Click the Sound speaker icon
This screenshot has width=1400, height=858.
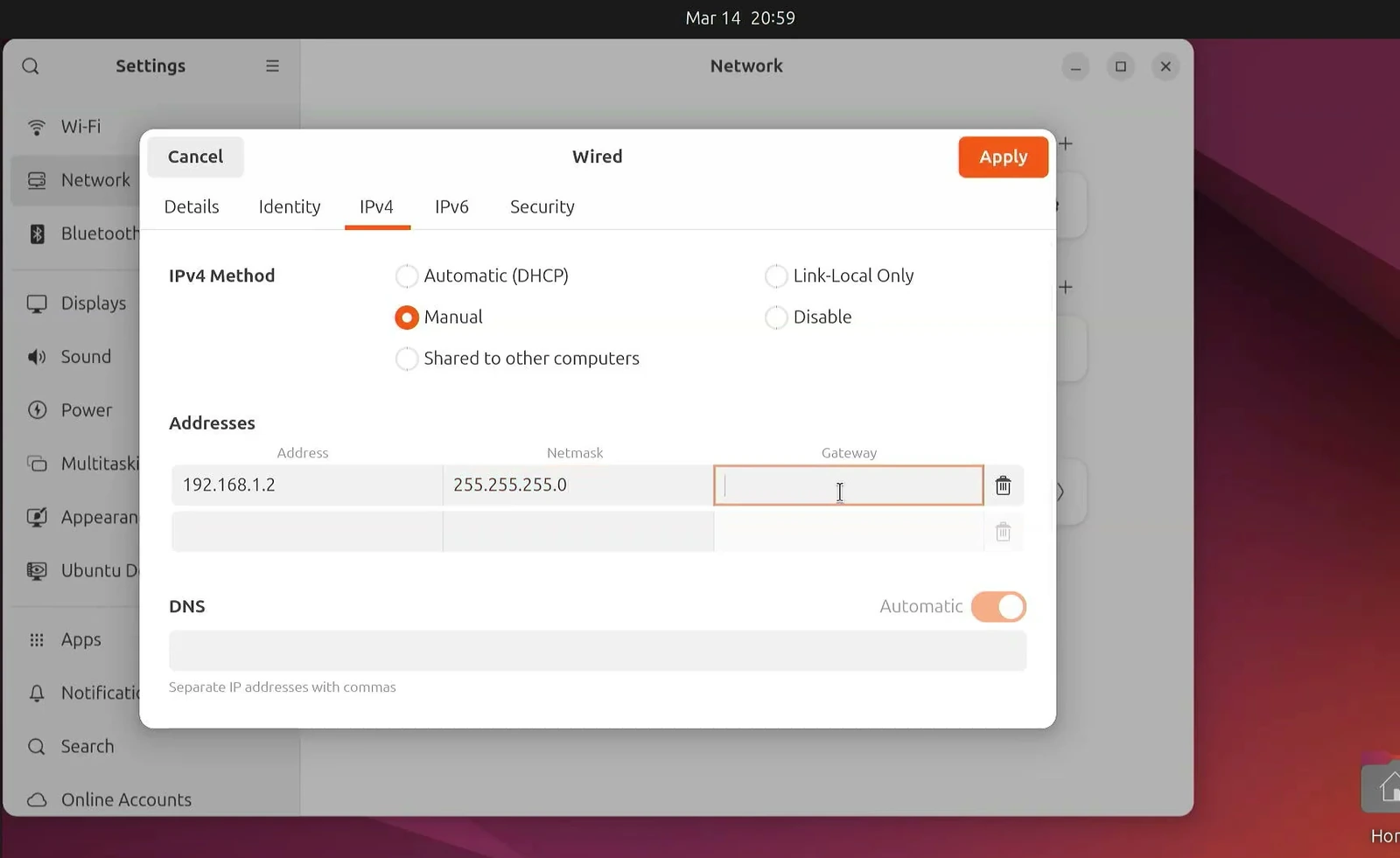(37, 357)
